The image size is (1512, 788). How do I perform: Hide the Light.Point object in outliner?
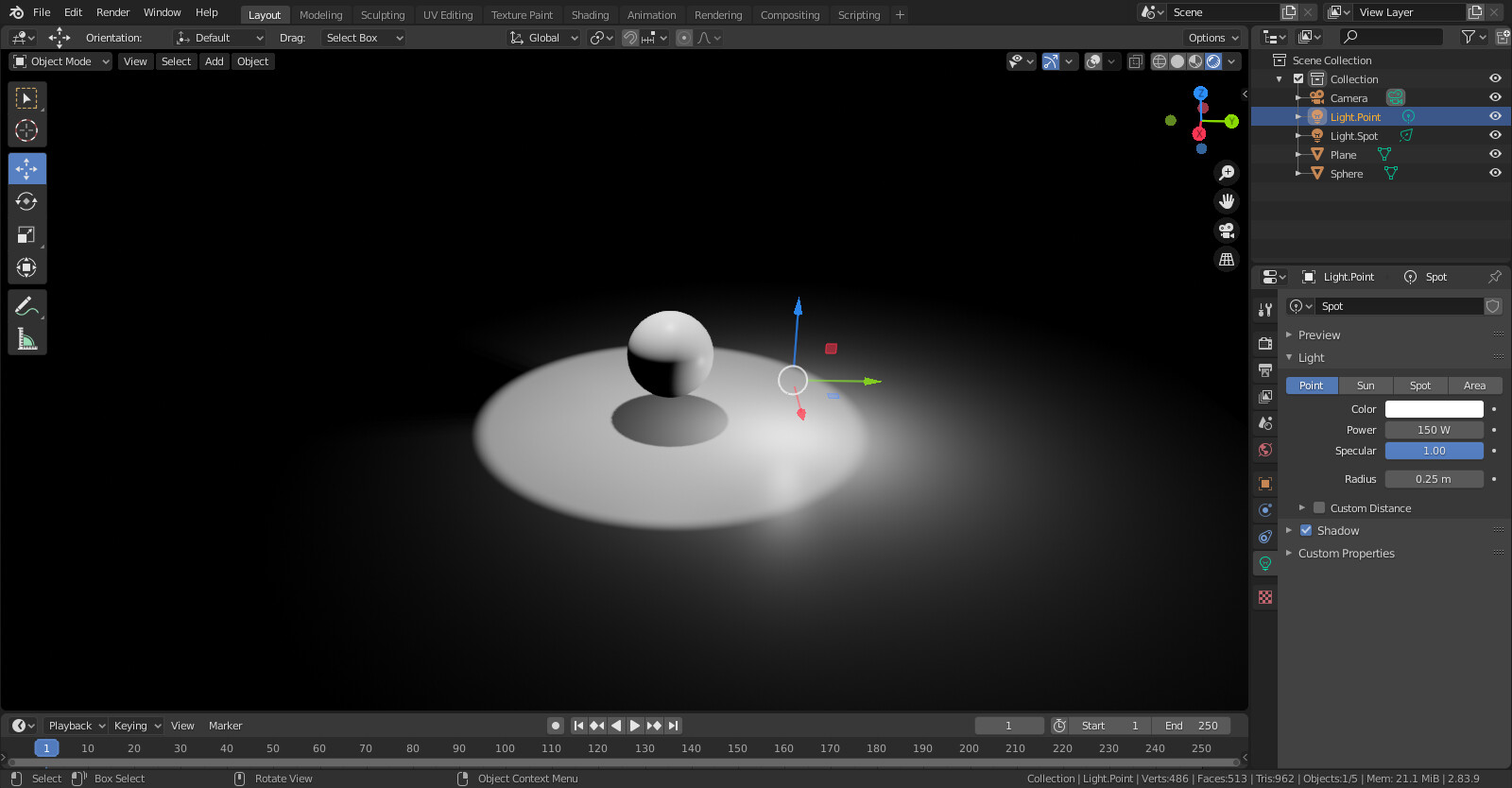pos(1495,116)
